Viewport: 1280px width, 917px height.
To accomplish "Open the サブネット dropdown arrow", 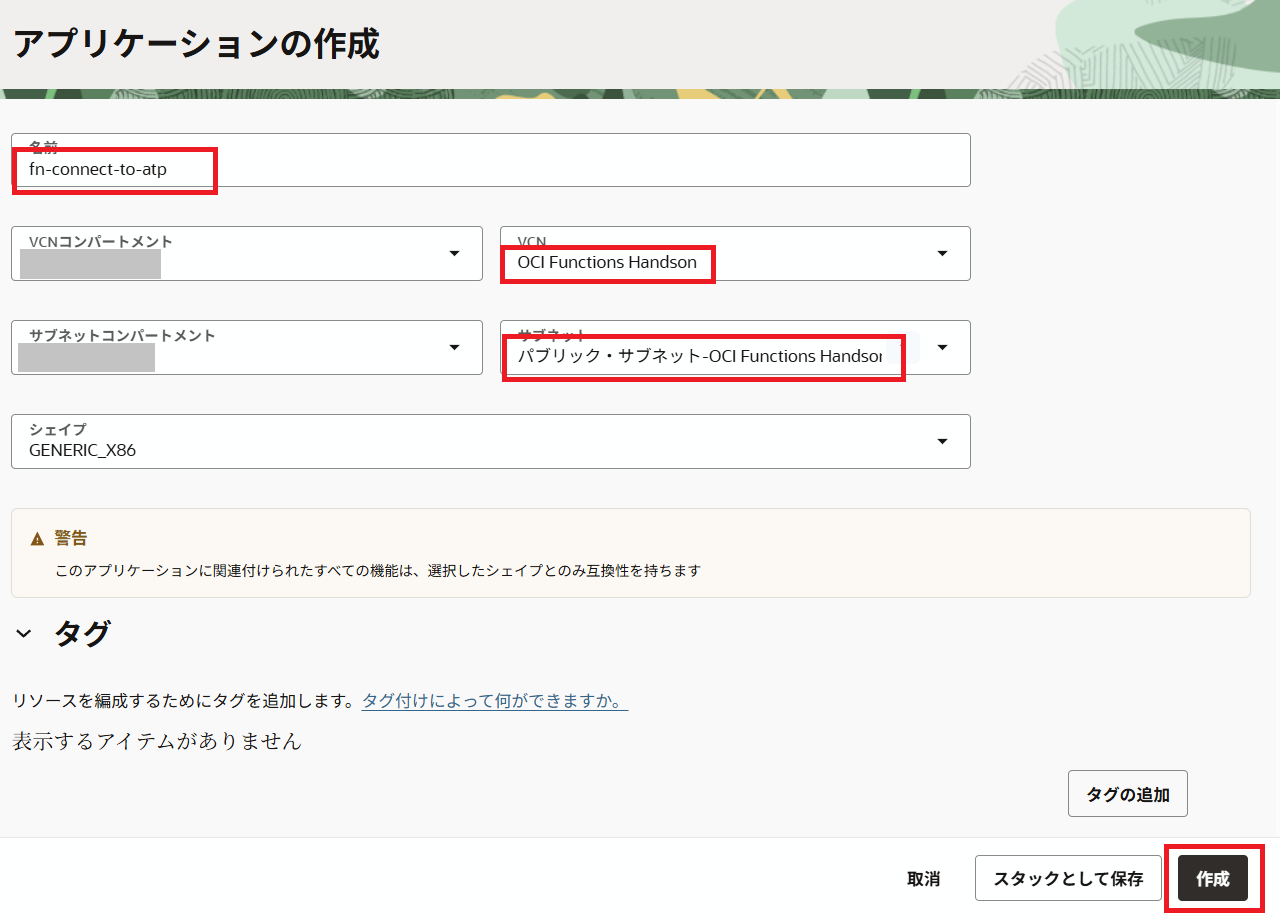I will click(x=942, y=347).
